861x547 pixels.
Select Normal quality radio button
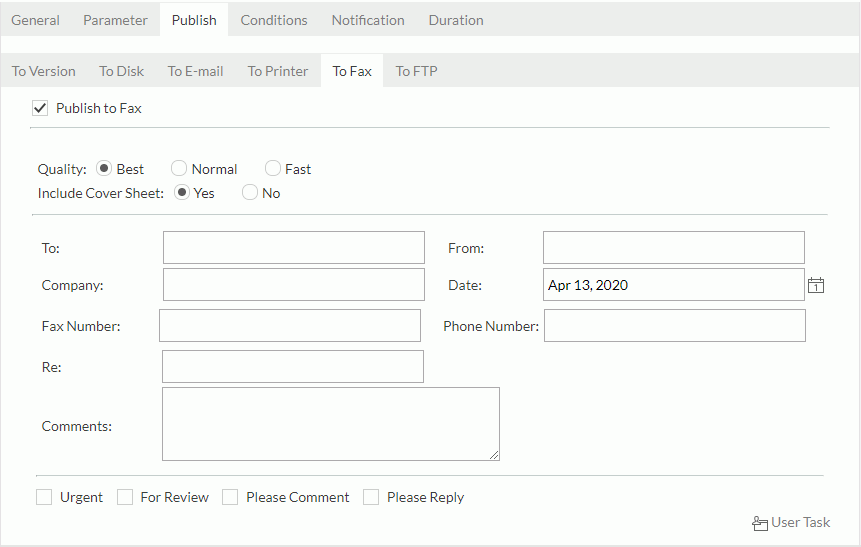point(179,169)
